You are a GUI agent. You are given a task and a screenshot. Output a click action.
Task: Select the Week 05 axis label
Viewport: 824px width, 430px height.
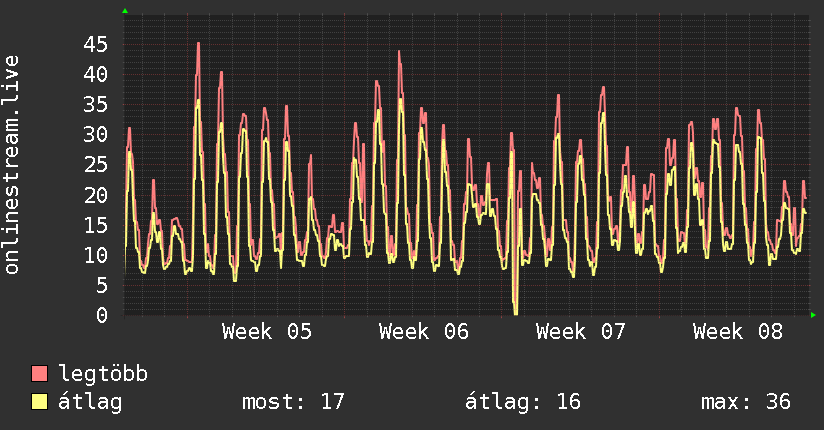tap(267, 332)
